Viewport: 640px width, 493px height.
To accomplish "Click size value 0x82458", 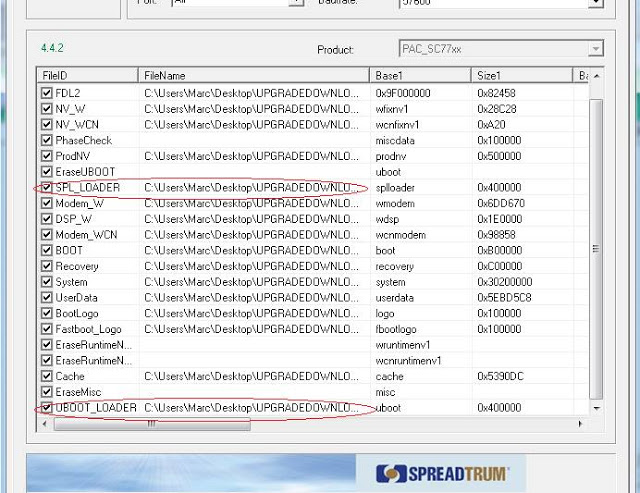I will (x=496, y=93).
